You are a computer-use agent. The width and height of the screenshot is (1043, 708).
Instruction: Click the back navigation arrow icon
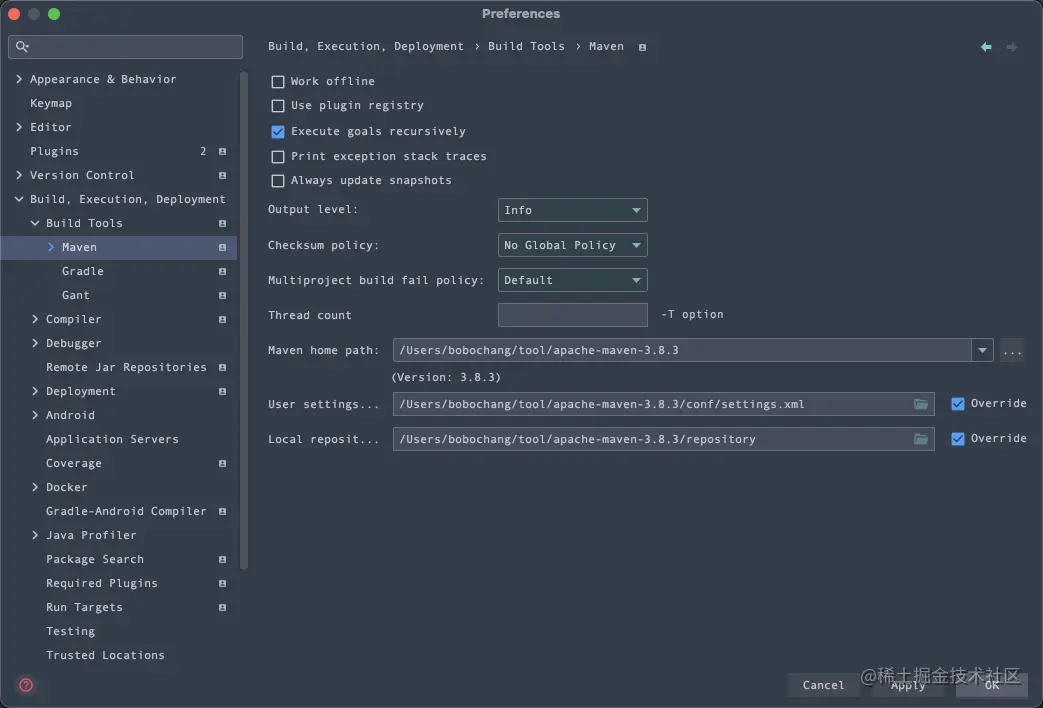(x=986, y=47)
